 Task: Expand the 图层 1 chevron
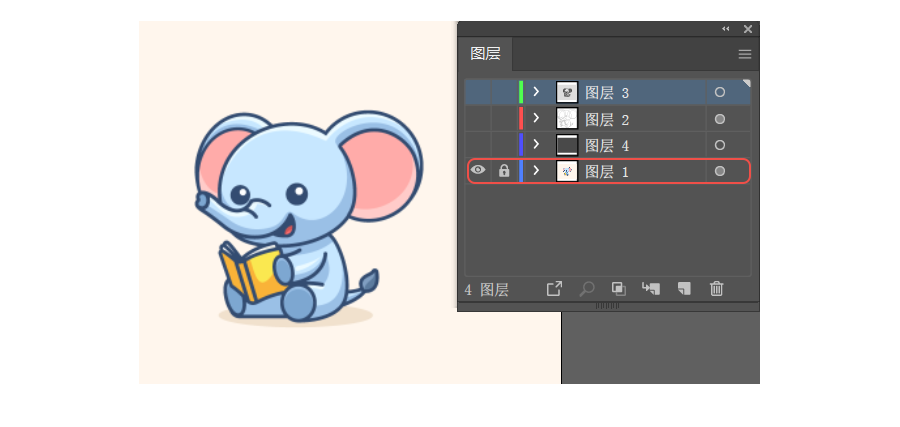536,171
